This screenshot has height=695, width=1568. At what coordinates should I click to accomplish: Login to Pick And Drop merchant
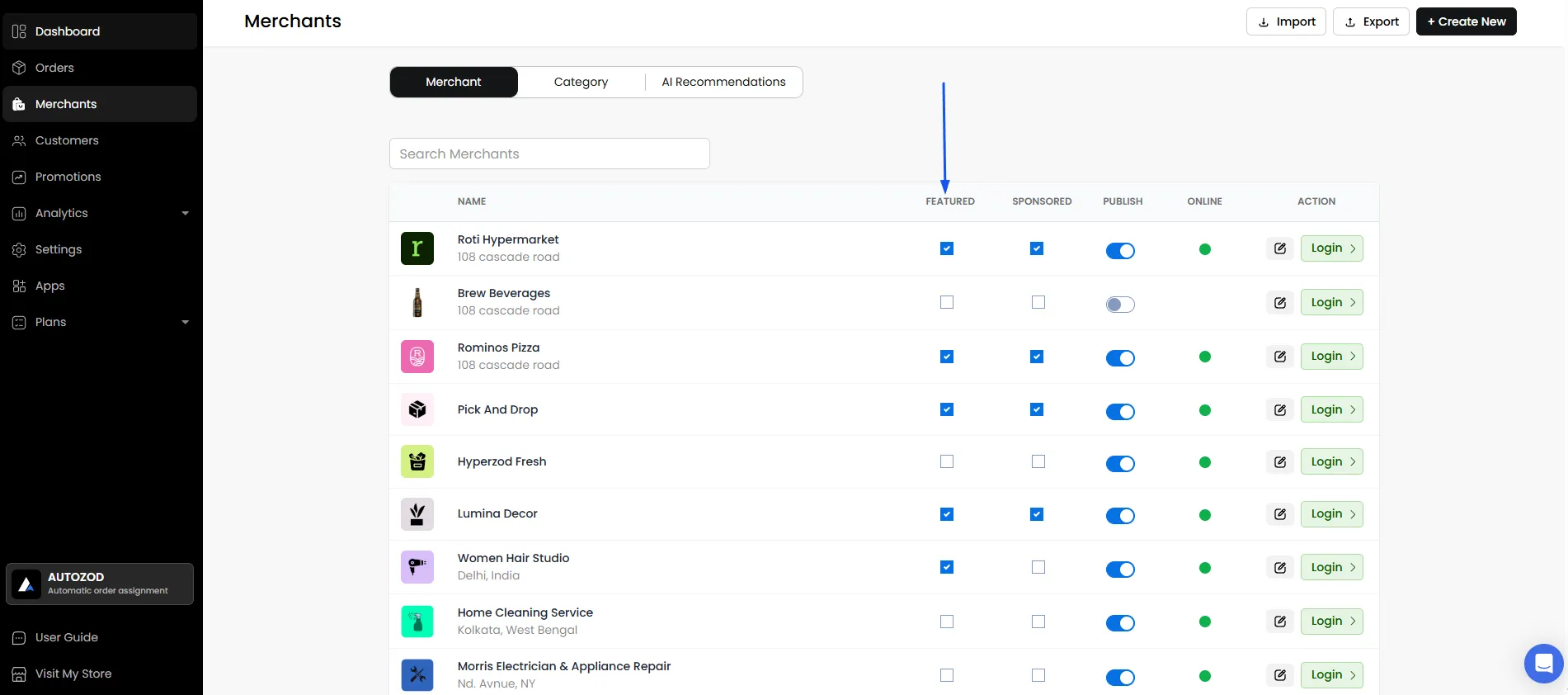click(x=1332, y=409)
